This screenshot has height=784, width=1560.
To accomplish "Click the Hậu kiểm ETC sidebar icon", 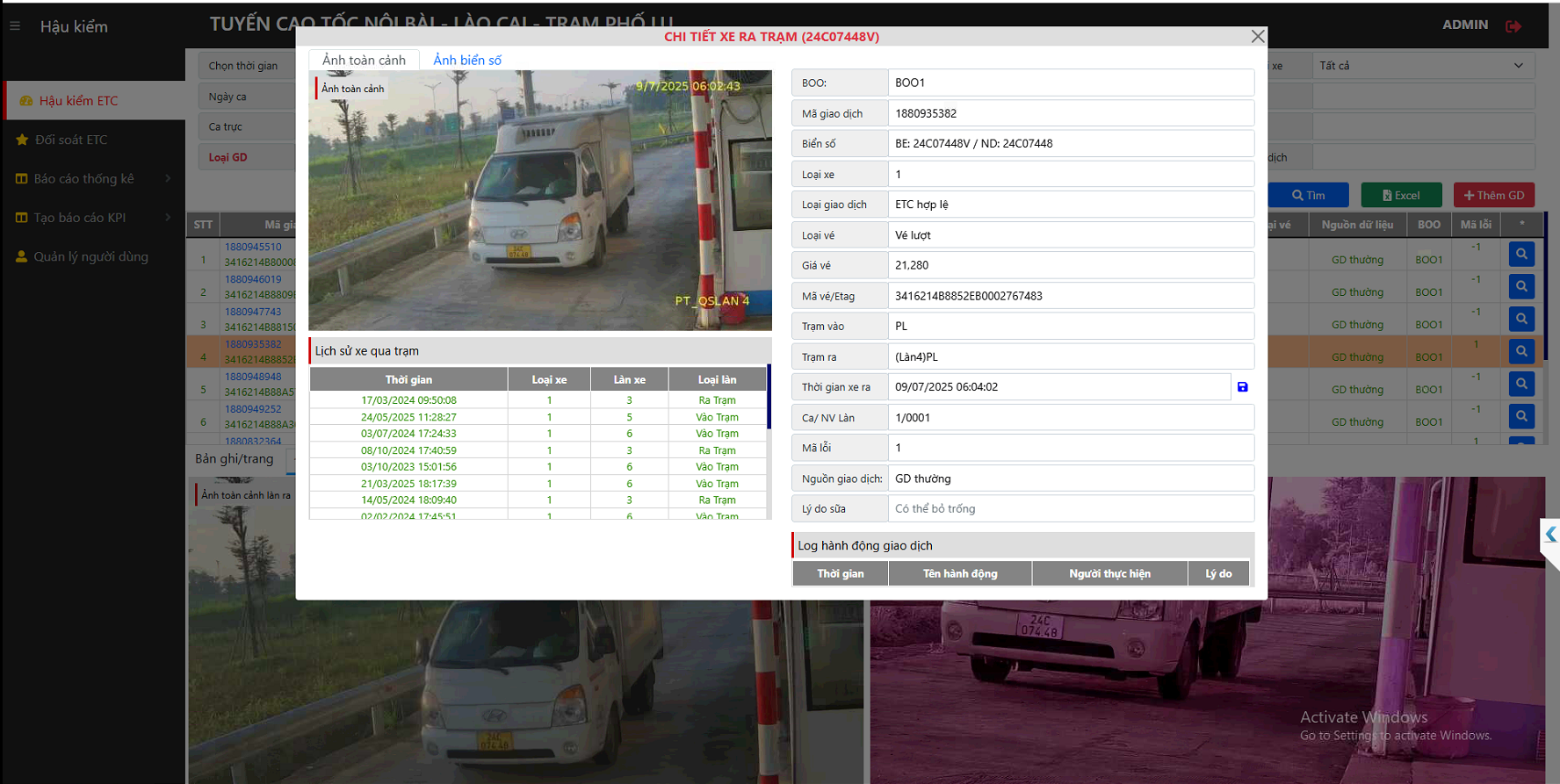I will 26,101.
